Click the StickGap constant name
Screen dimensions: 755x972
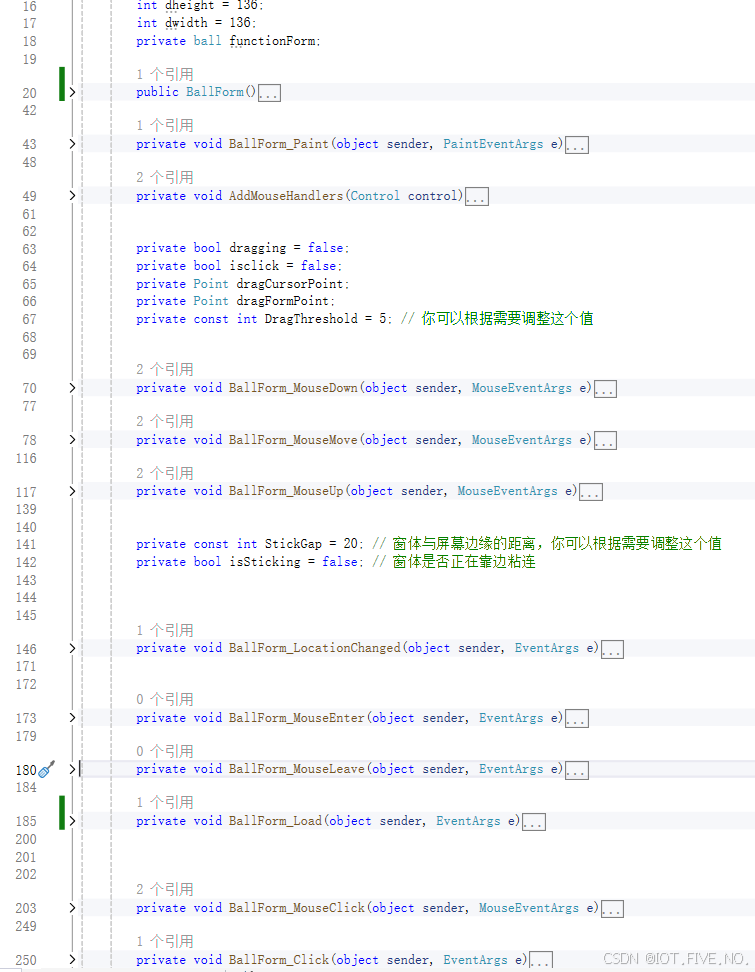[x=293, y=544]
